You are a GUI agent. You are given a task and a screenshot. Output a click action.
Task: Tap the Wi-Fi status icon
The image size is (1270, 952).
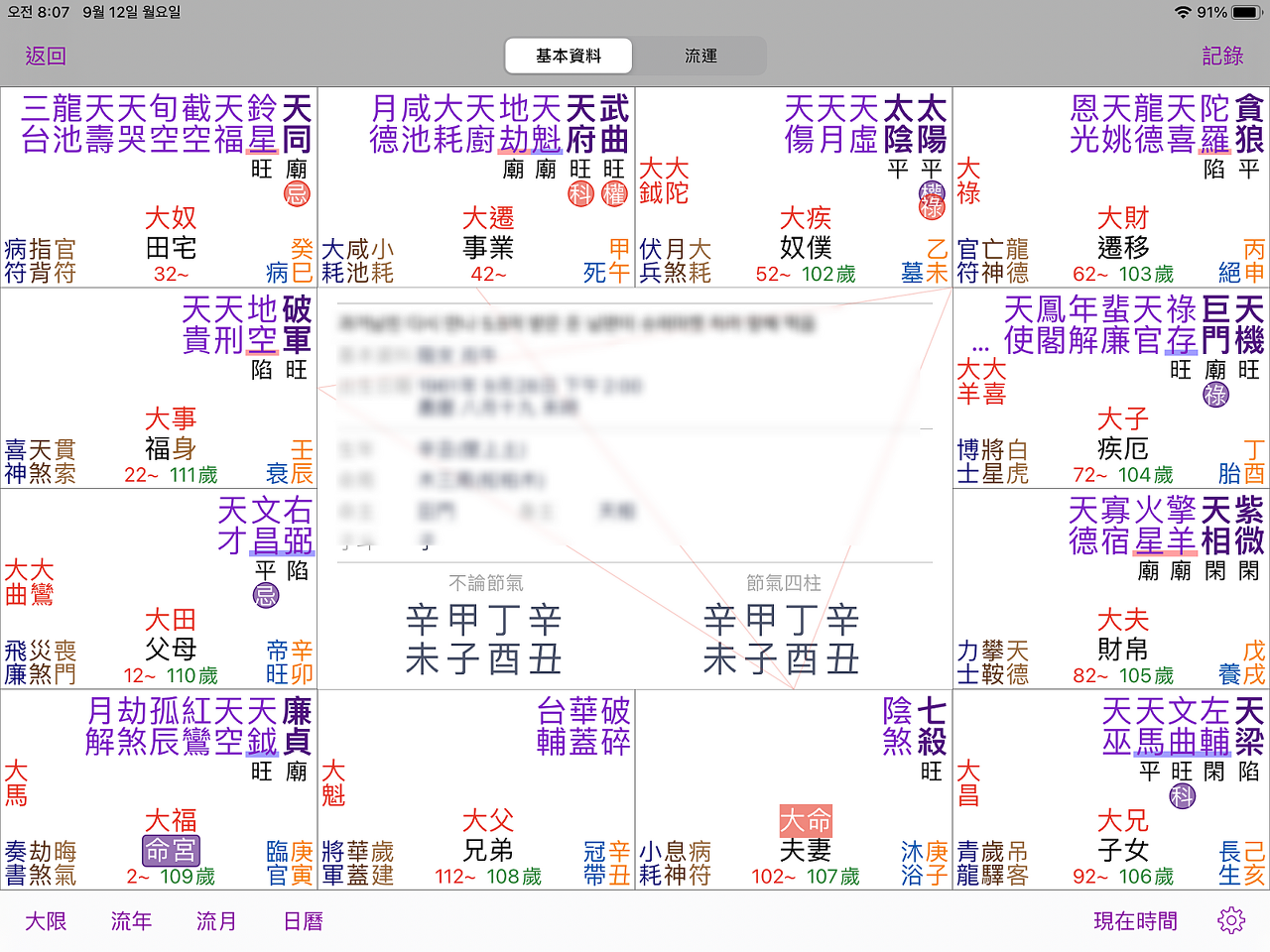(x=1183, y=12)
